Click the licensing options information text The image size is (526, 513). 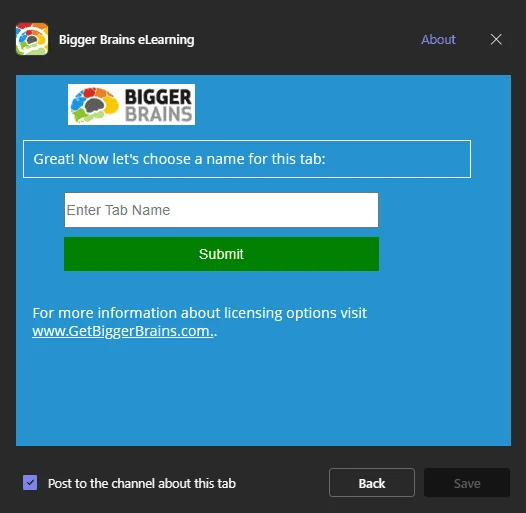pos(200,313)
